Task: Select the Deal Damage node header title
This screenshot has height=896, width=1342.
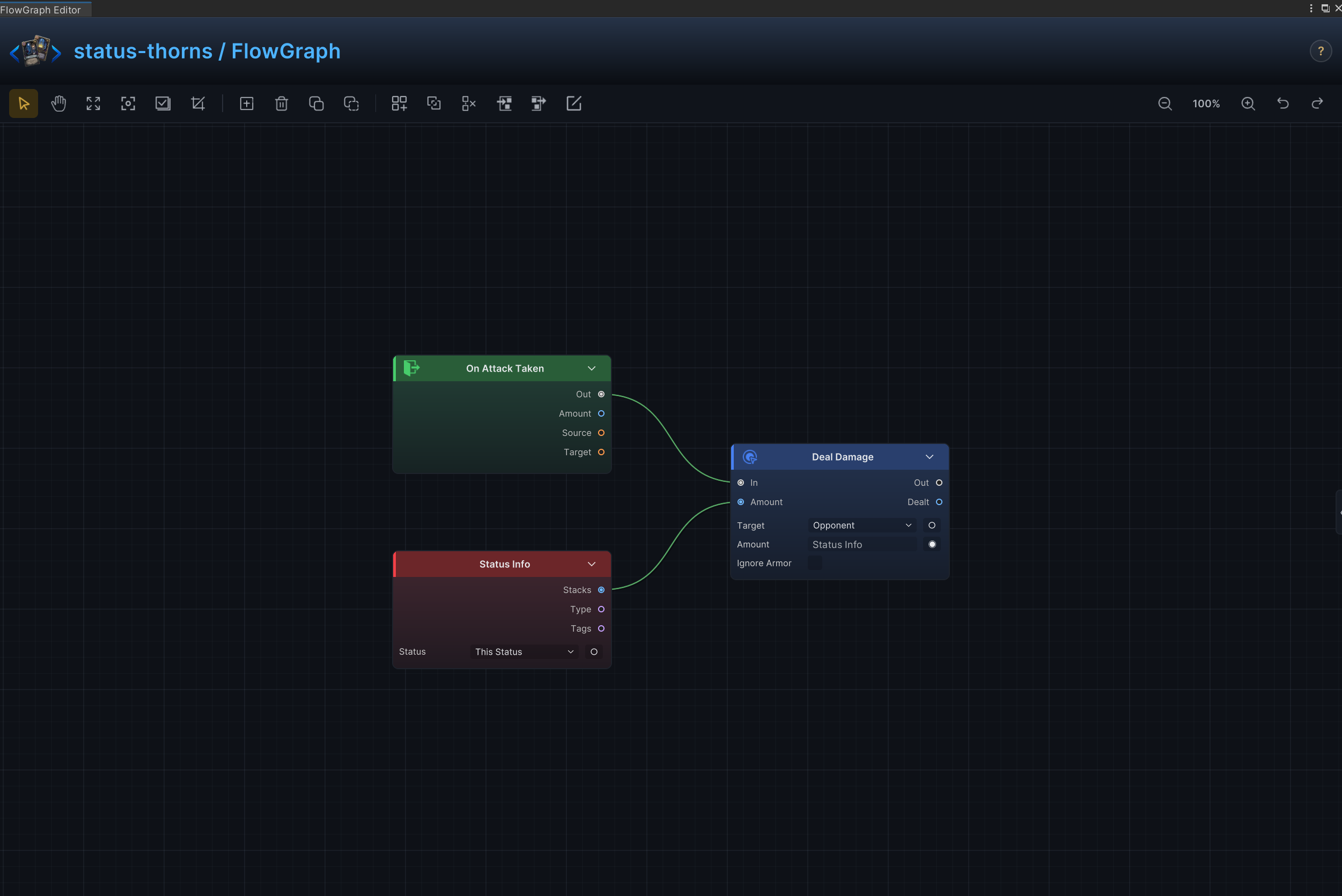Action: (843, 456)
